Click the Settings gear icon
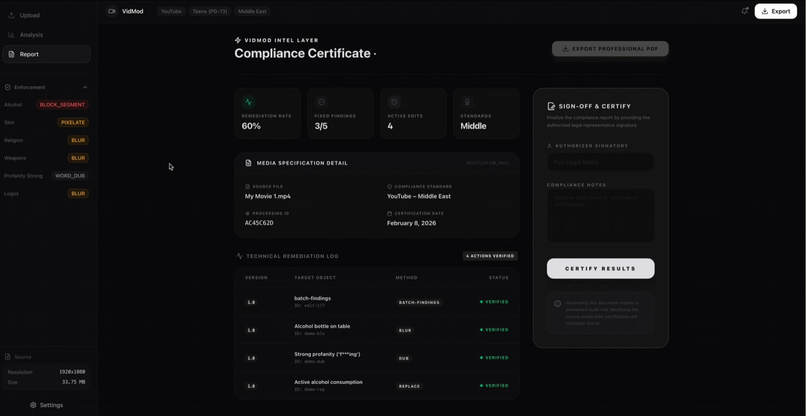 point(33,405)
